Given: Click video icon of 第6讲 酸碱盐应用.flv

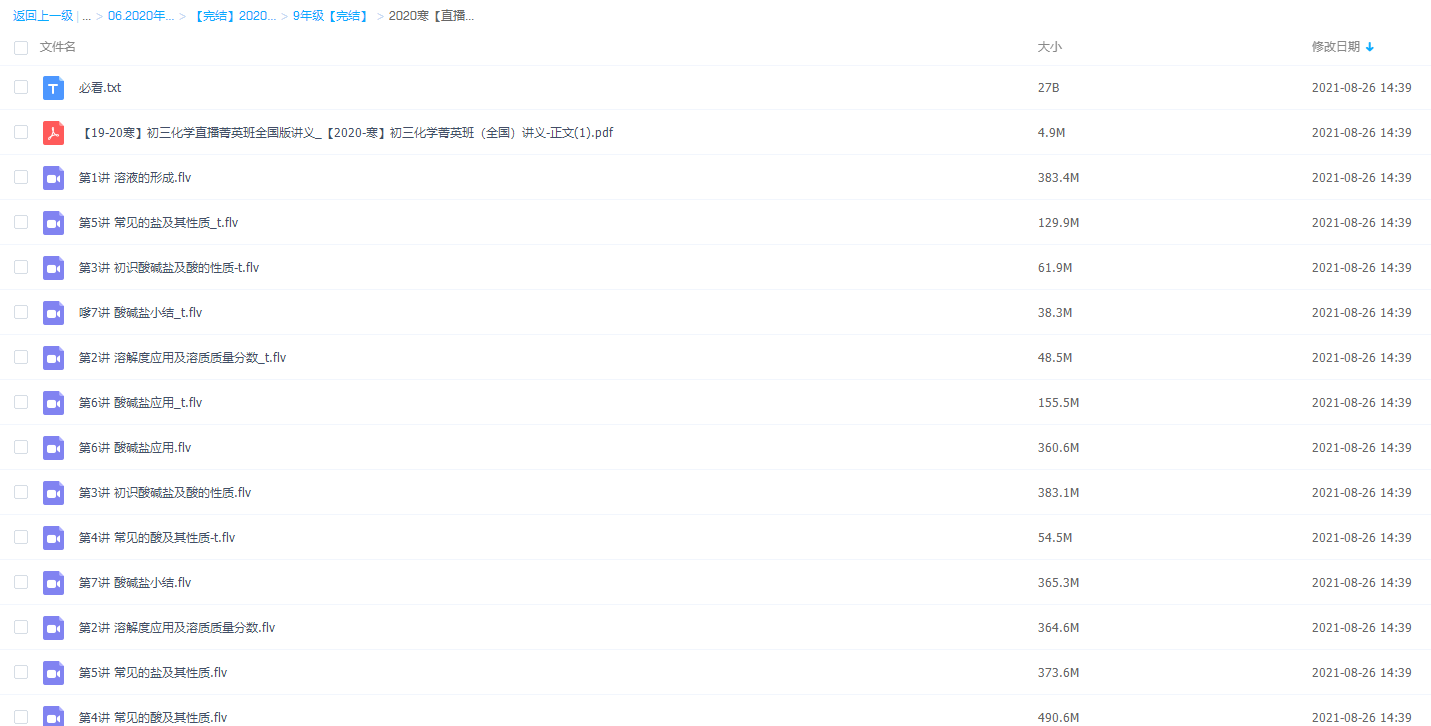Looking at the screenshot, I should point(53,448).
